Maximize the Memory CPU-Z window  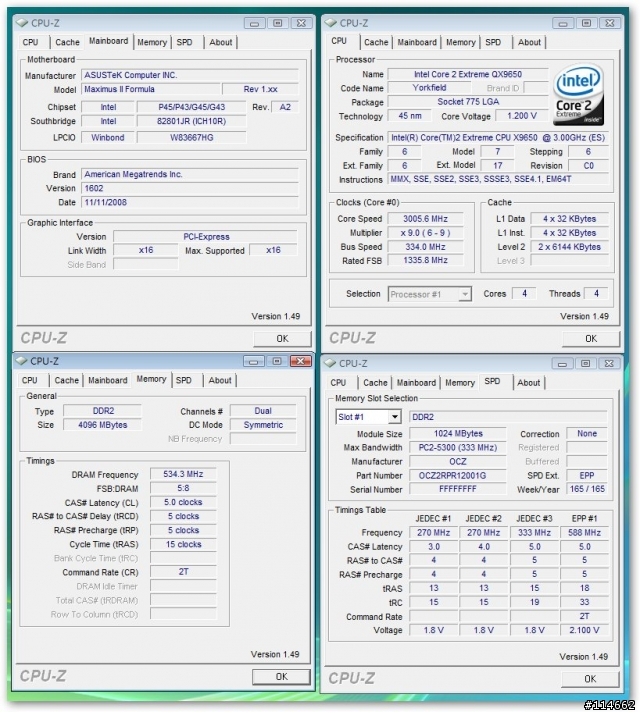point(277,362)
